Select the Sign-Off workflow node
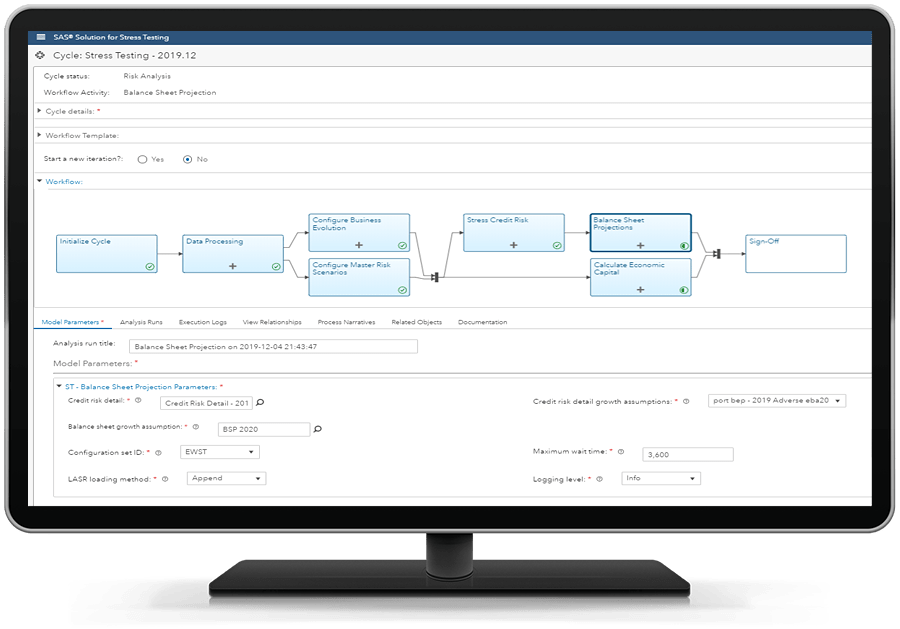900x629 pixels. click(x=796, y=254)
